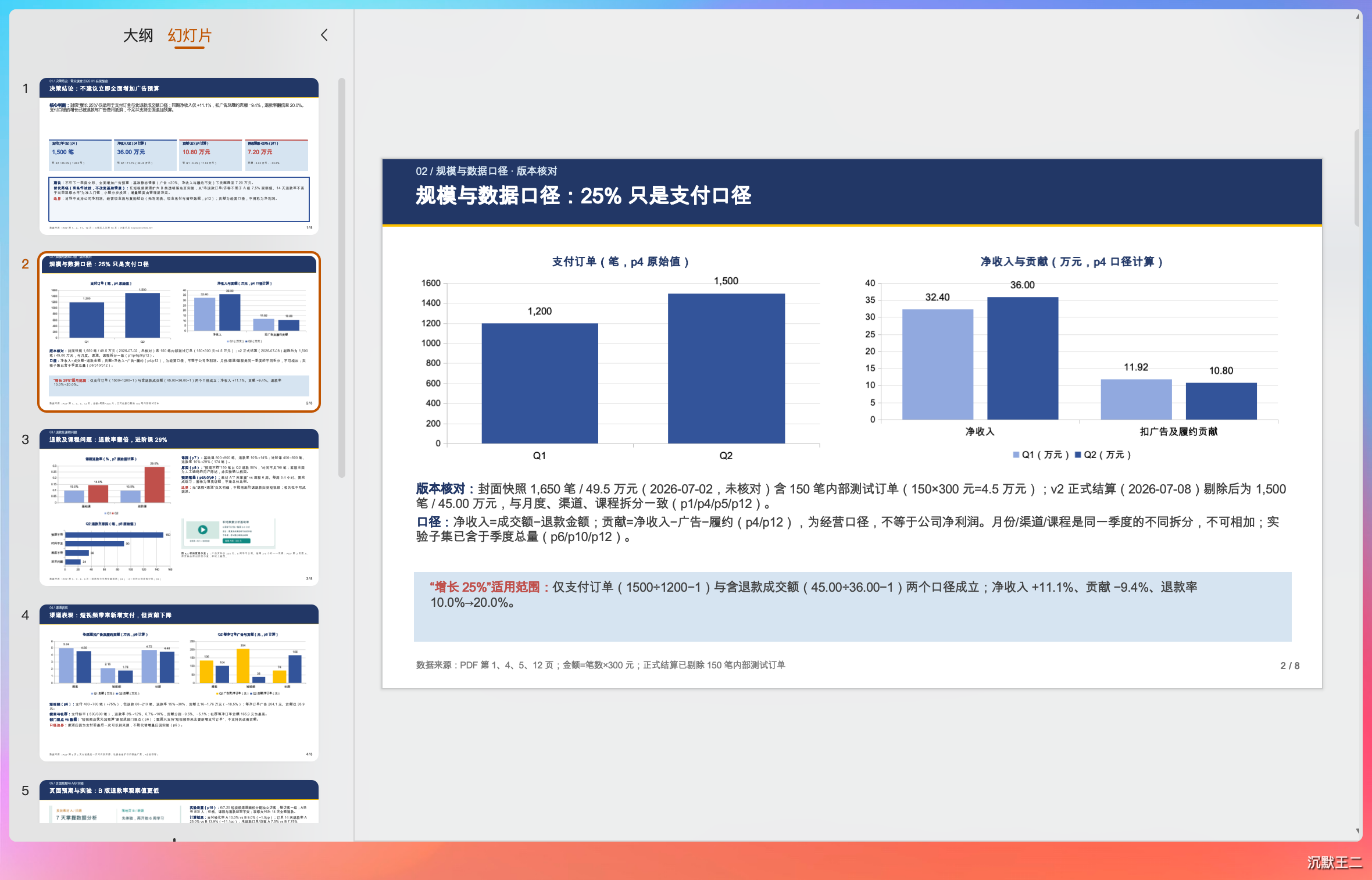Select the 净收入与贡献 chart title
This screenshot has height=880, width=1372.
(x=1071, y=262)
